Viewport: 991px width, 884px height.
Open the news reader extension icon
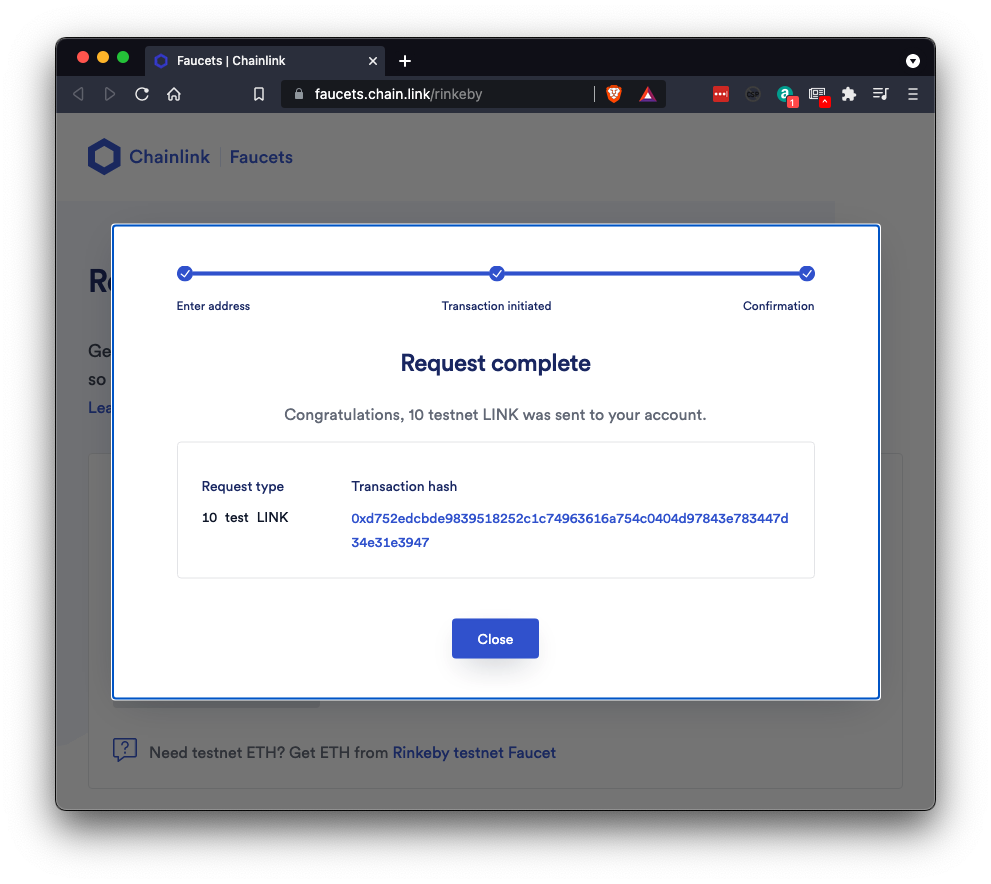(x=818, y=95)
